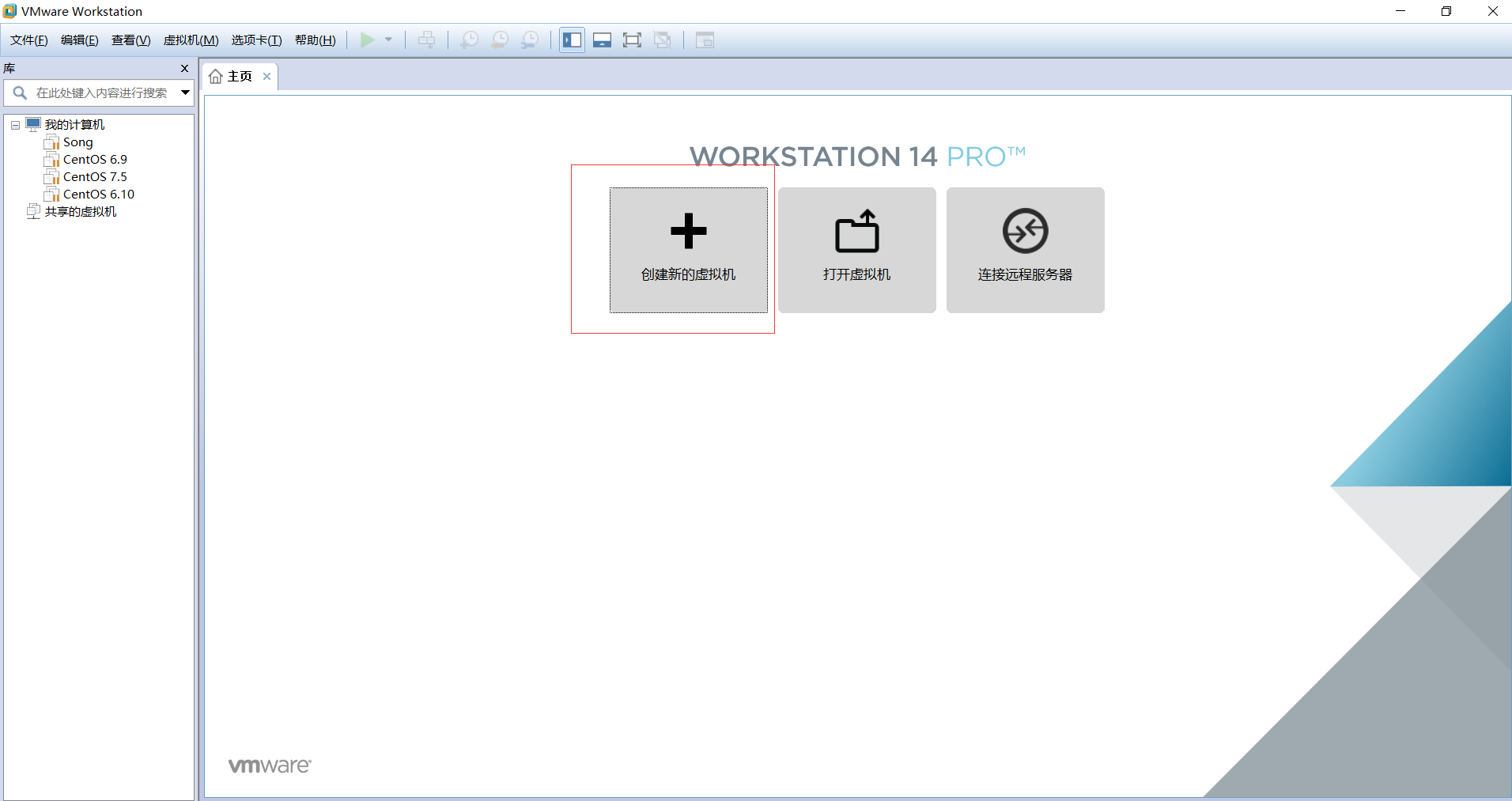Open the power options dropdown arrow
1512x801 pixels.
tap(388, 40)
